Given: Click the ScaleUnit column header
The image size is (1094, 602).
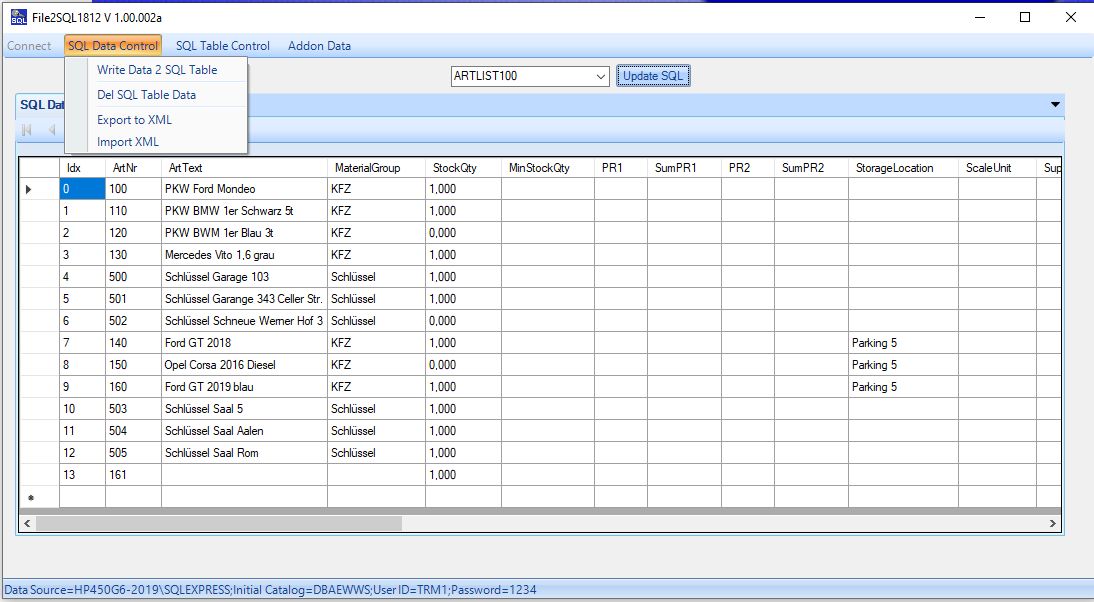Looking at the screenshot, I should (x=997, y=167).
